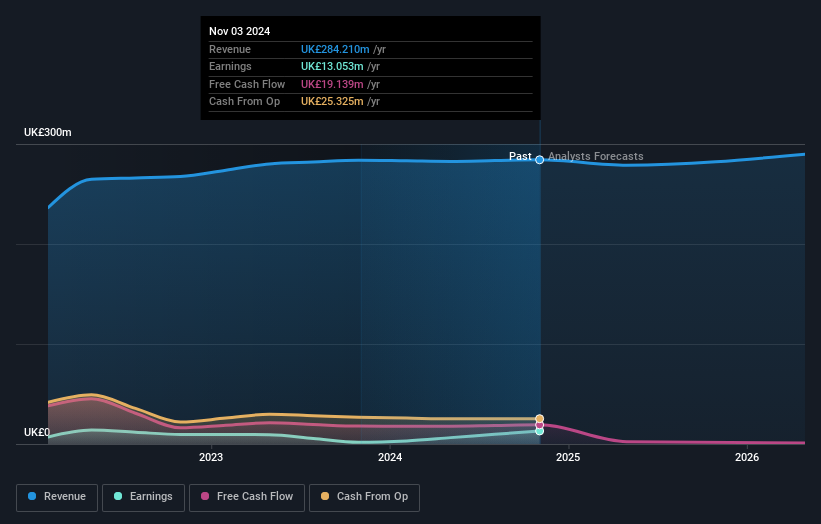Click the UK£0 y-axis label
Viewport: 821px width, 524px height.
[x=37, y=432]
